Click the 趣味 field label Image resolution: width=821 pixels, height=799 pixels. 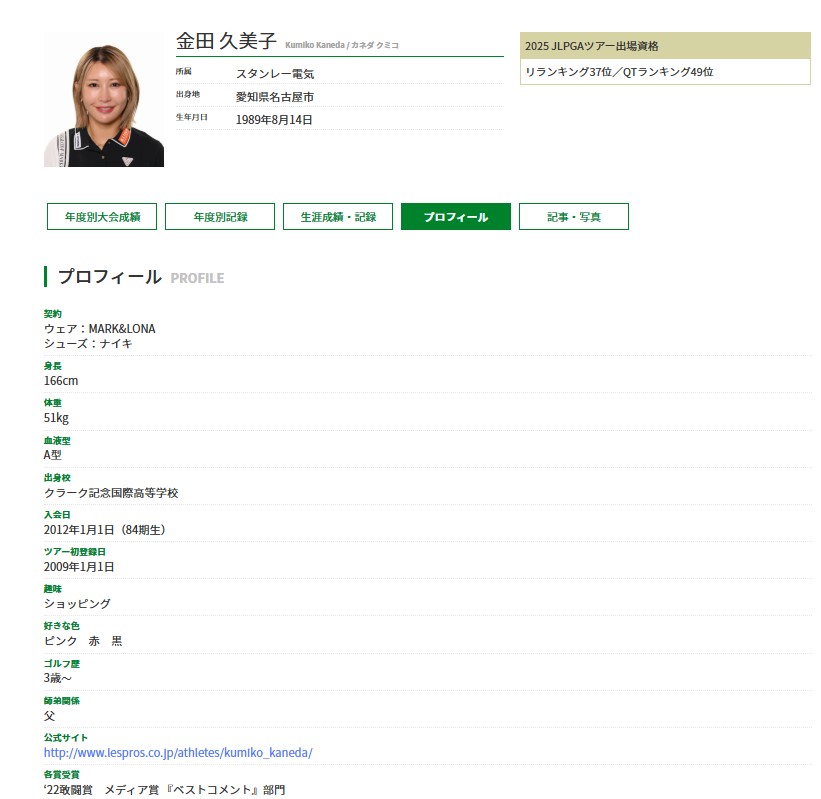click(x=52, y=589)
